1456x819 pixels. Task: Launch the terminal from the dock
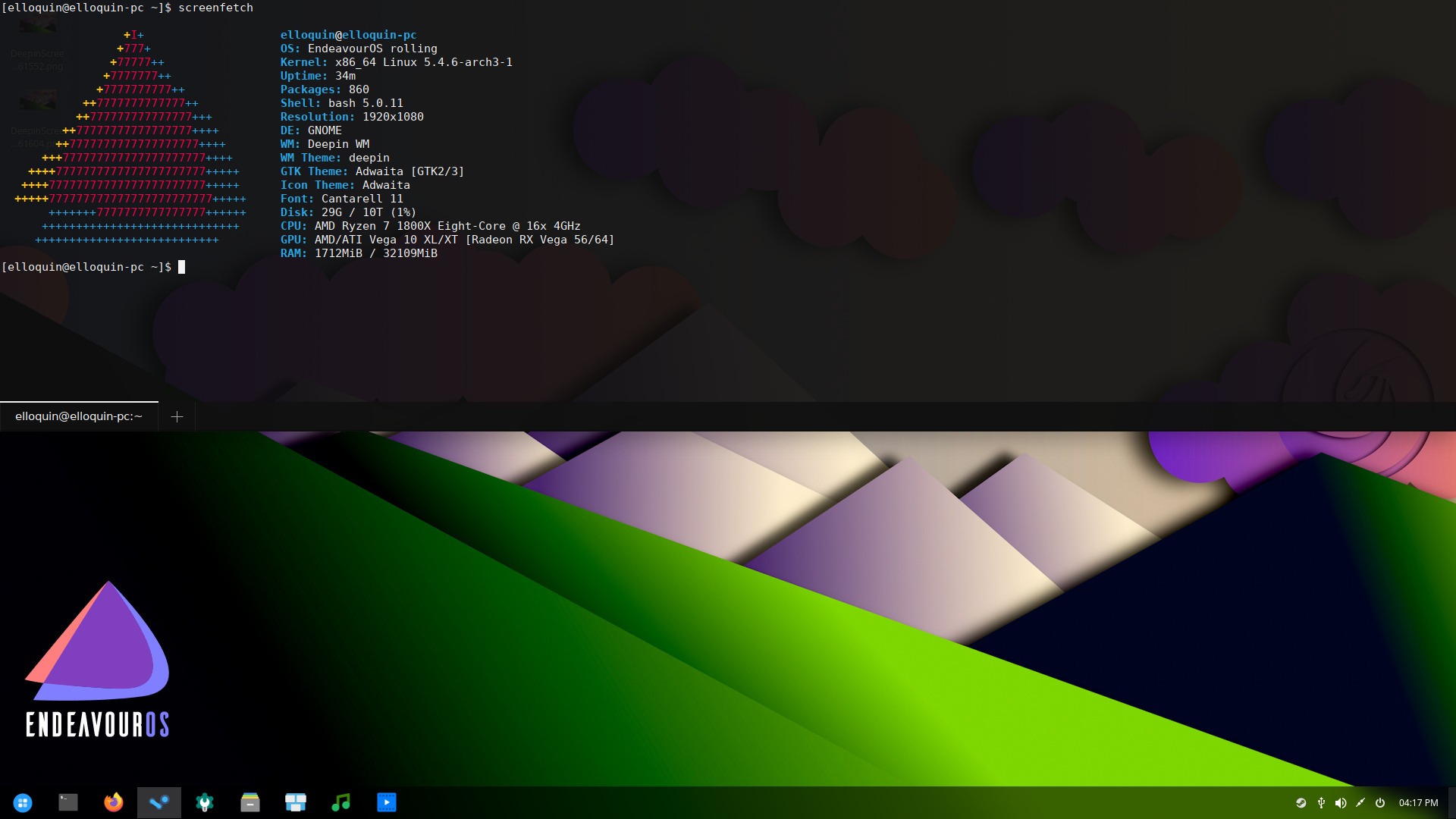click(x=68, y=802)
